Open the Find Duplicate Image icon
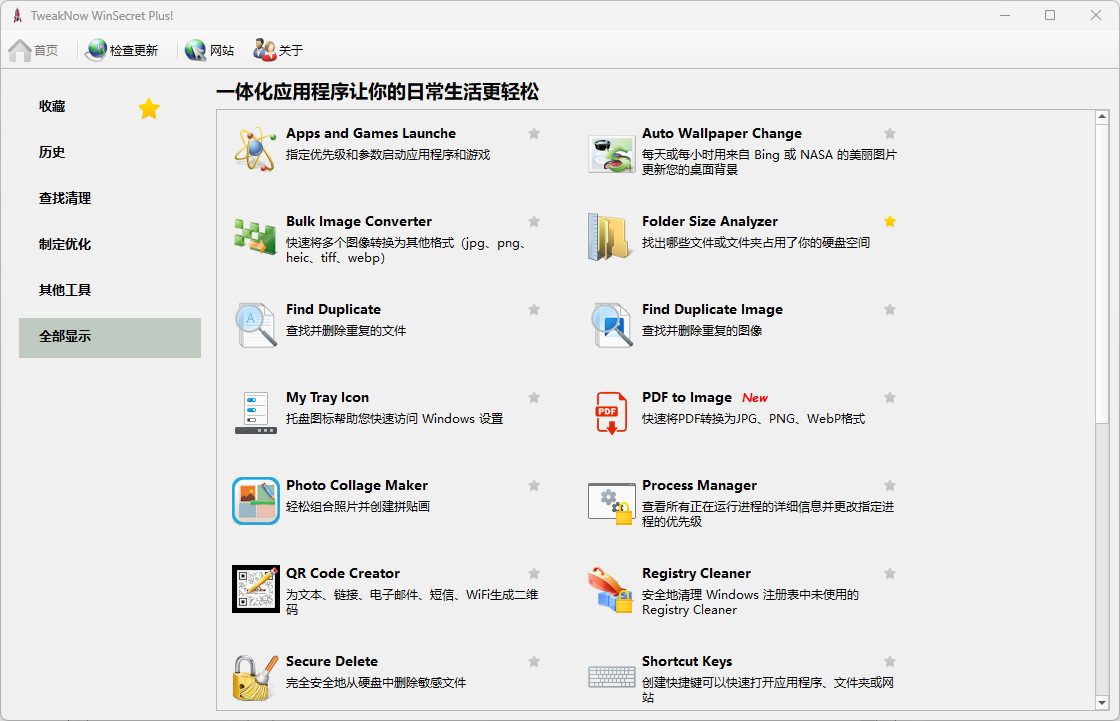1120x721 pixels. tap(612, 325)
